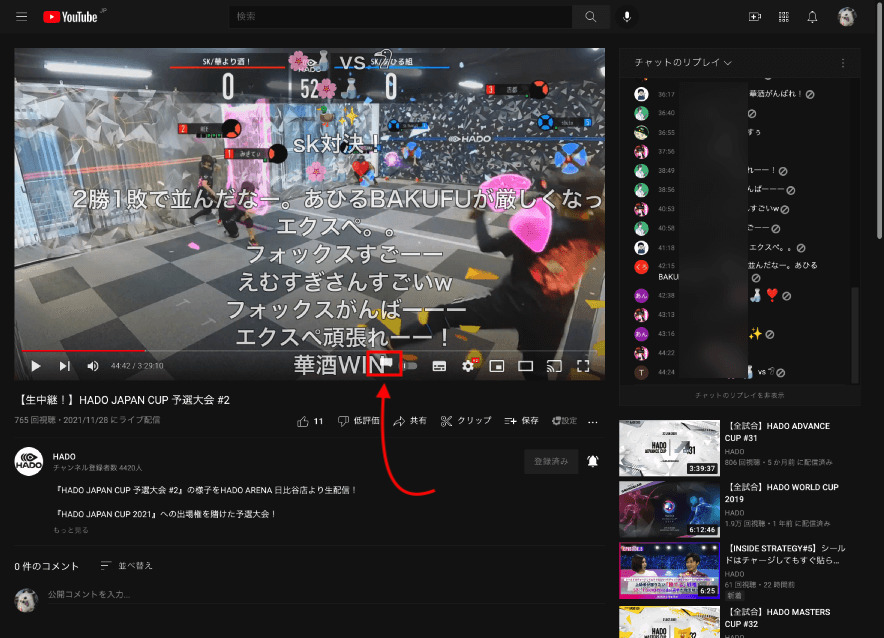The height and width of the screenshot is (638, 884).
Task: Click the 44:42 / 3:29:10 time display
Action: tap(137, 366)
